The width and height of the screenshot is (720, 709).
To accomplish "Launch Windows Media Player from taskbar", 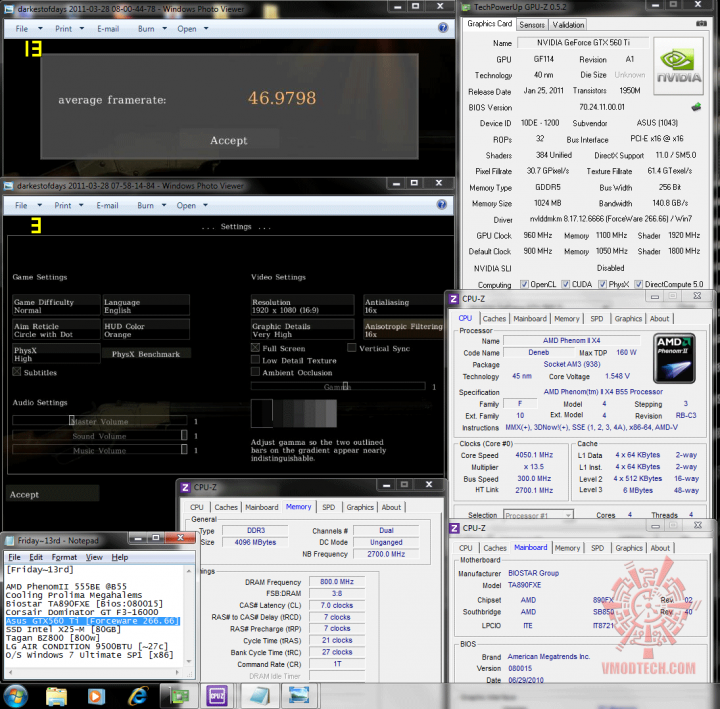I will click(96, 697).
